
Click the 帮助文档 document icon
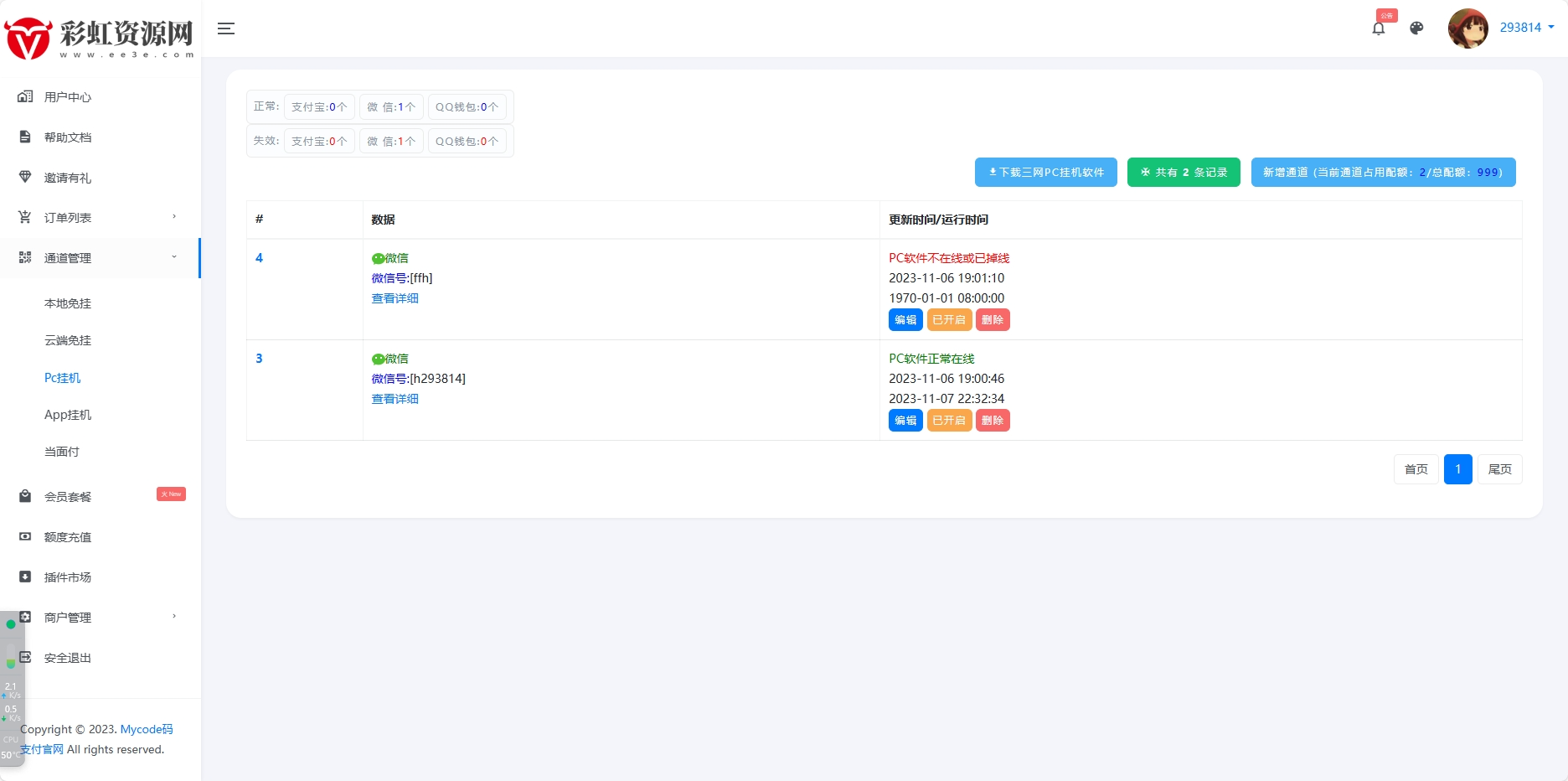pos(25,137)
